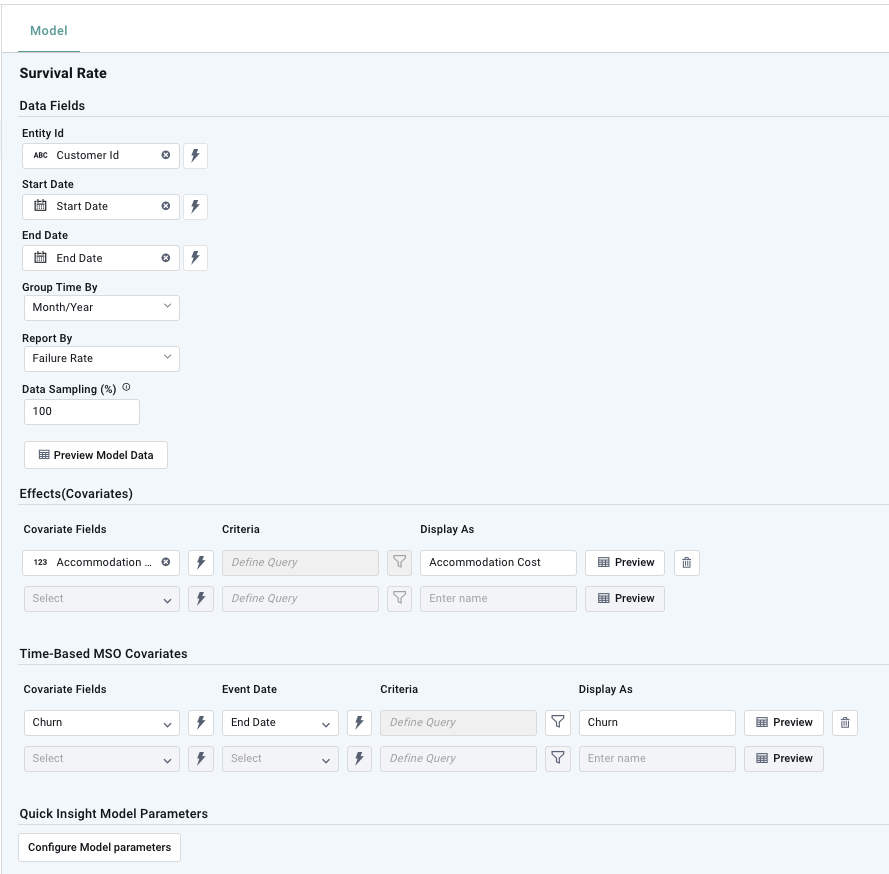Click the lightning icon beside Entity Id field
889x874 pixels.
tap(195, 155)
